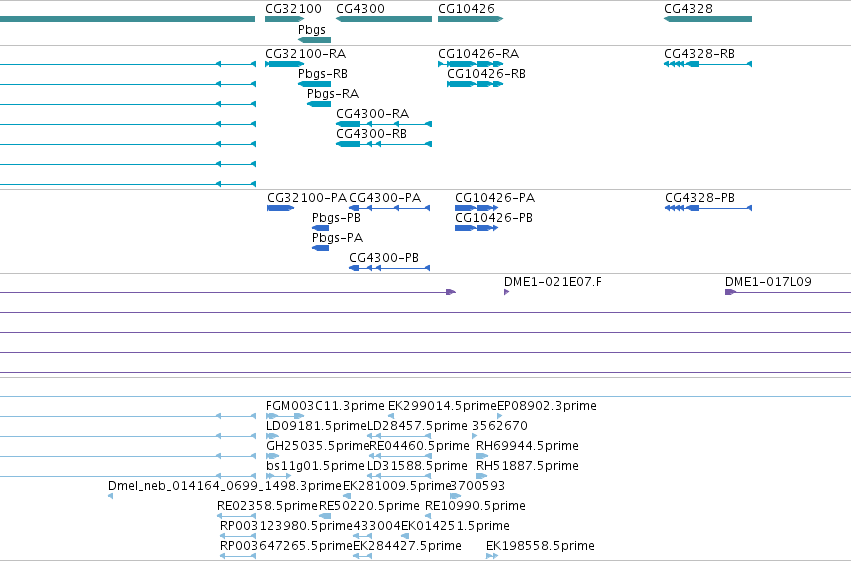Select the 3700593 feature label
Image resolution: width=851 pixels, height=561 pixels.
(478, 486)
